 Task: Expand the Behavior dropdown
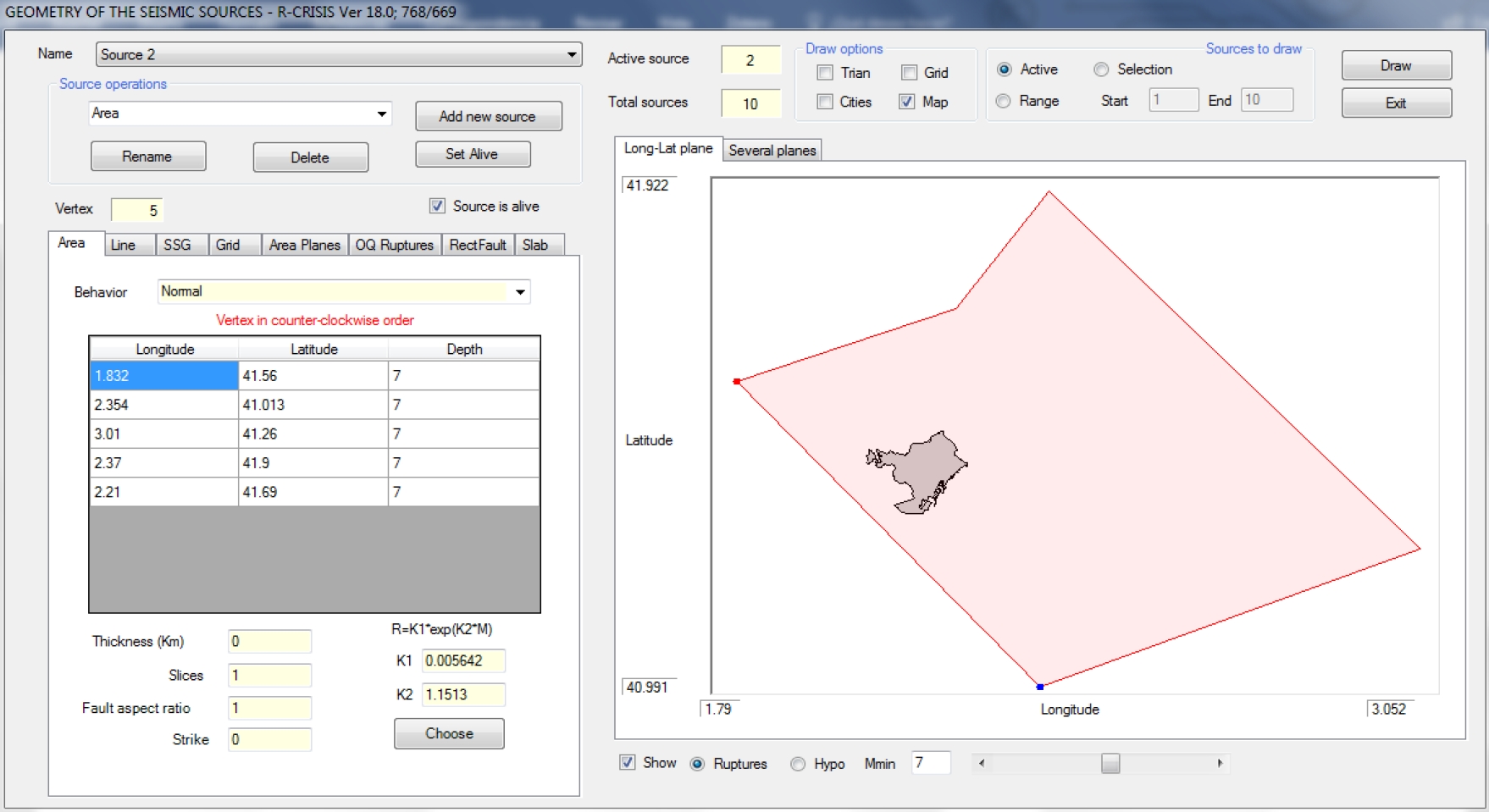point(520,292)
